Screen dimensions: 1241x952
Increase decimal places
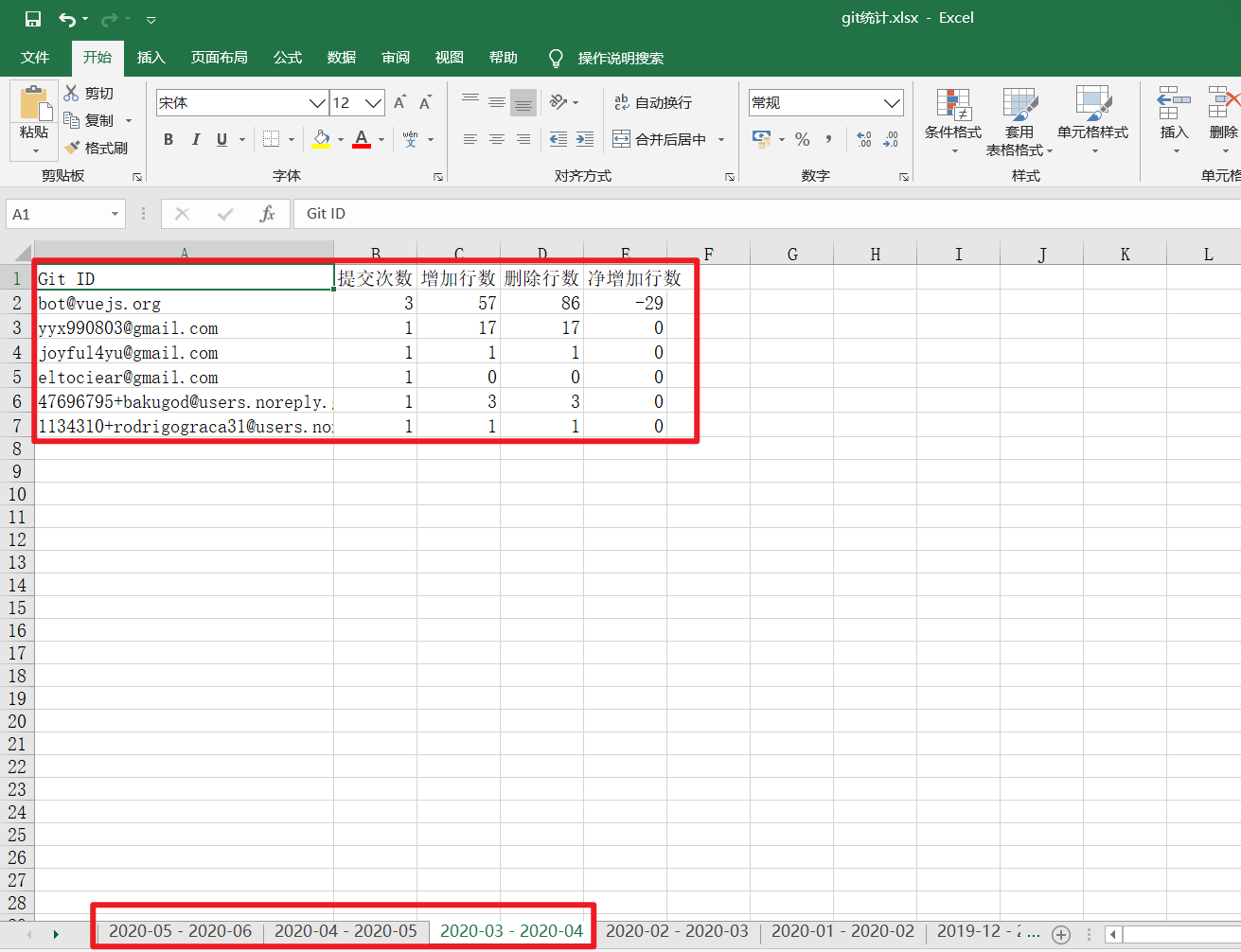tap(864, 139)
